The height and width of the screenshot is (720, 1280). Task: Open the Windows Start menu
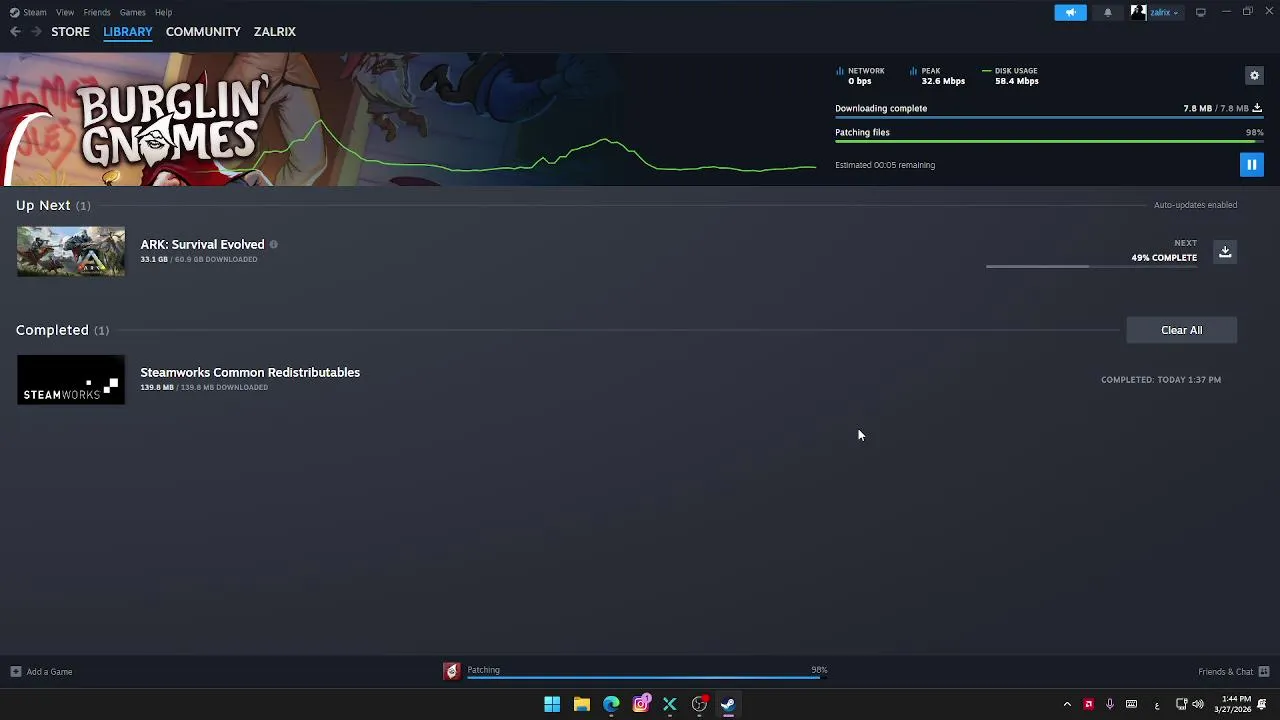tap(552, 704)
